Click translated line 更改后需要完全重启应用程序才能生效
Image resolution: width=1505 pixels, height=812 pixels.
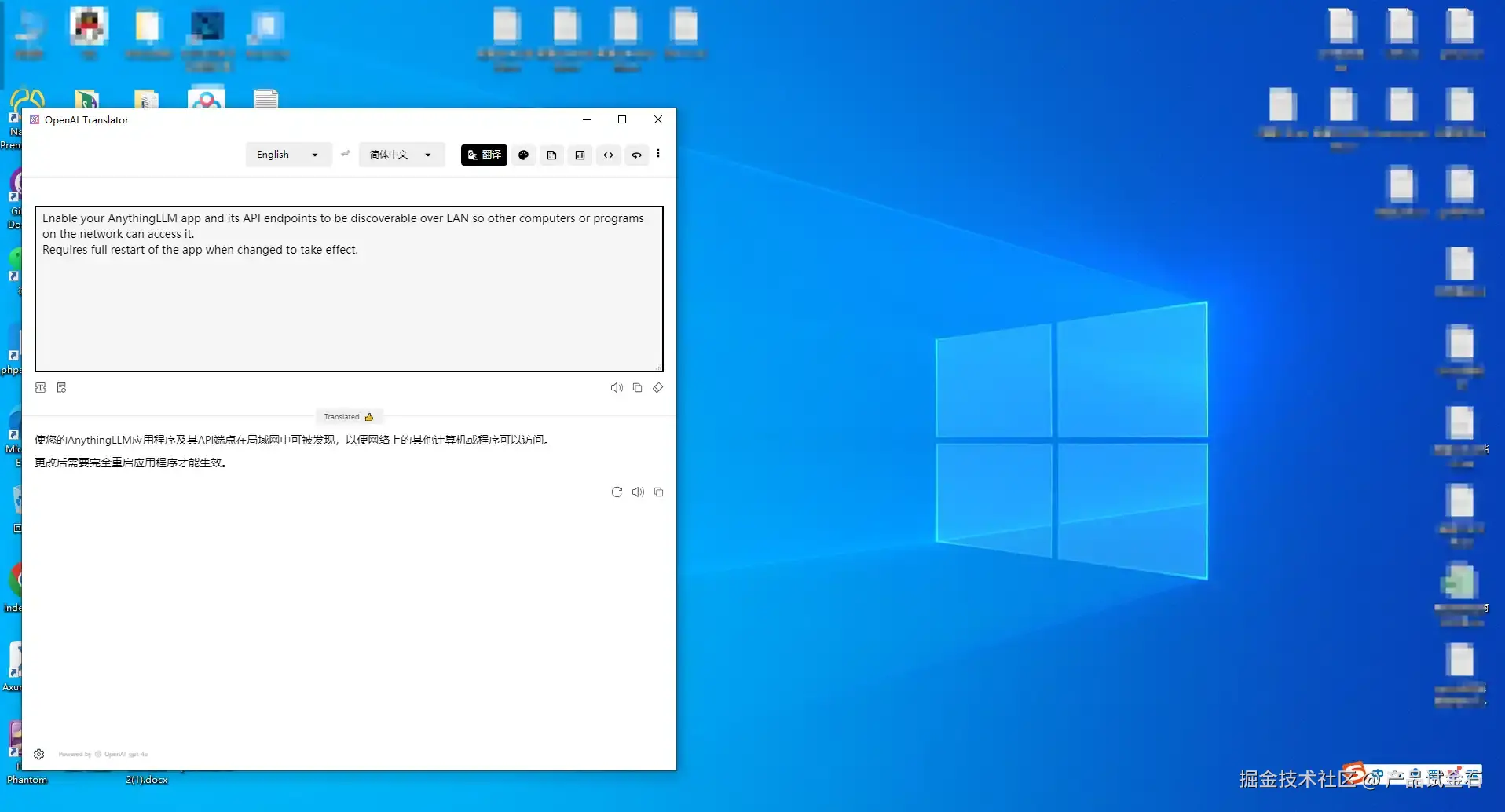pos(133,463)
